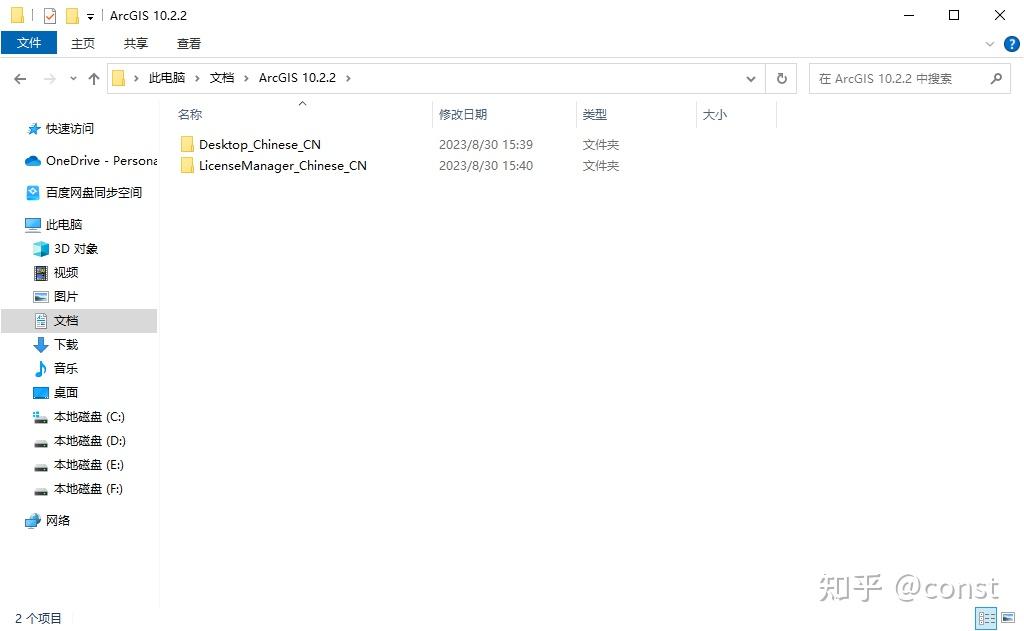
Task: Open 本地磁盘 (D:) drive
Action: coord(89,441)
